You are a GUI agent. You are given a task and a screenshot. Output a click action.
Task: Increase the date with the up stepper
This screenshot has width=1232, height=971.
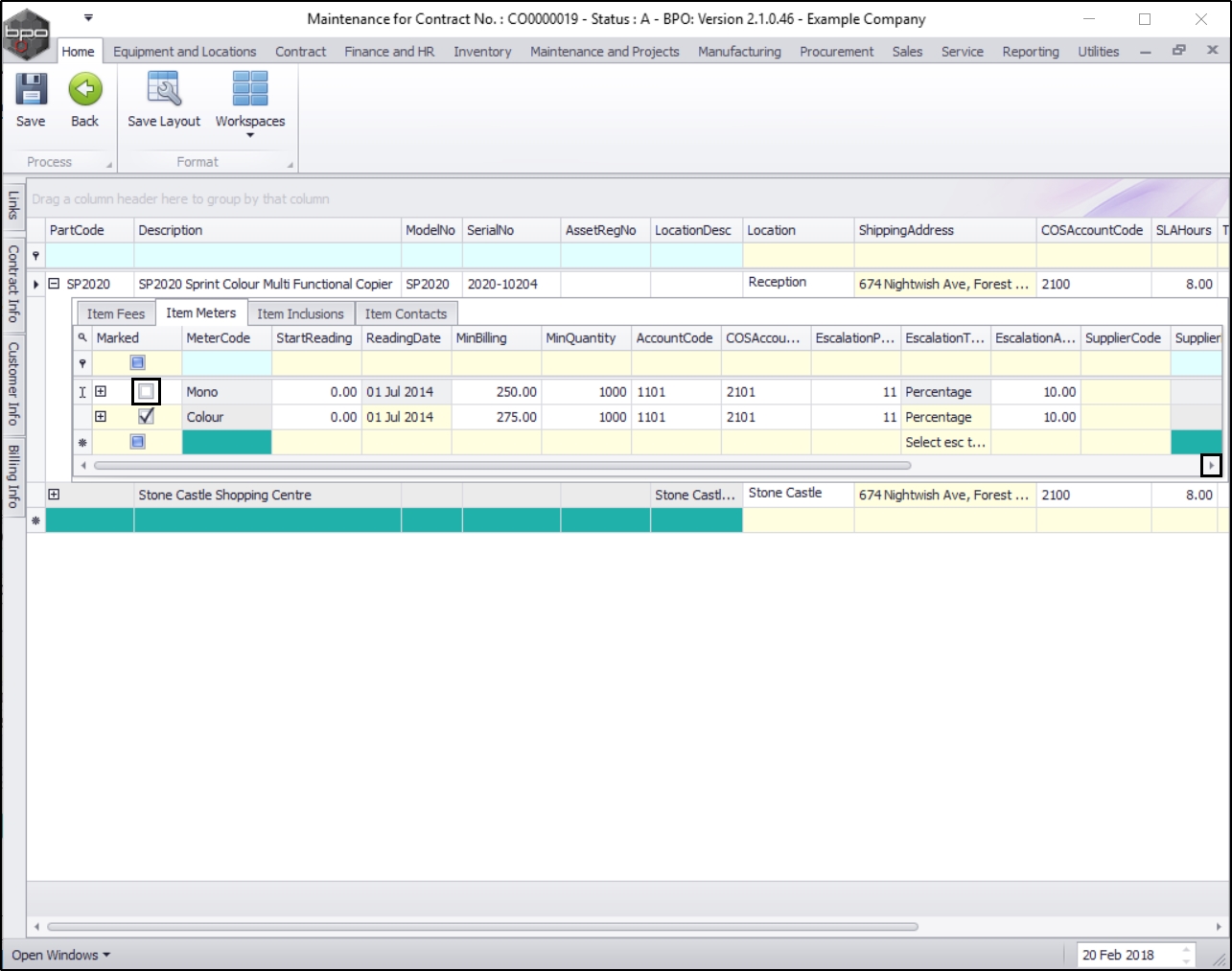coord(1186,950)
